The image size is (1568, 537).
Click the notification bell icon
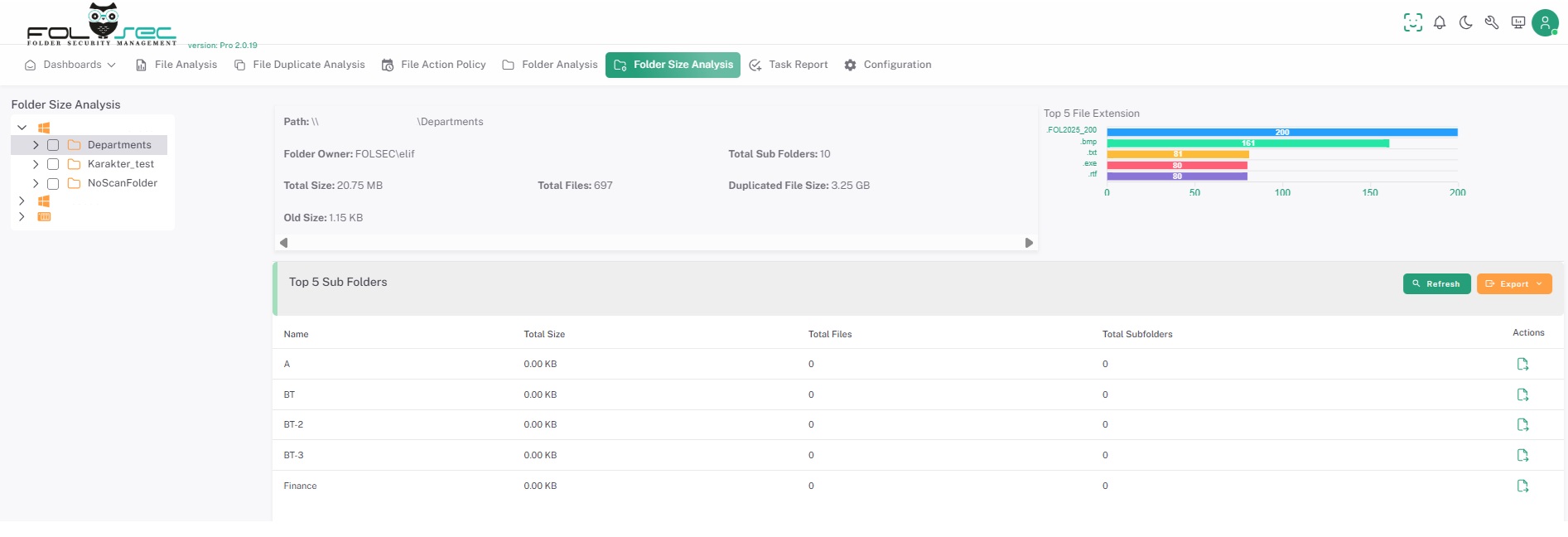(1440, 23)
